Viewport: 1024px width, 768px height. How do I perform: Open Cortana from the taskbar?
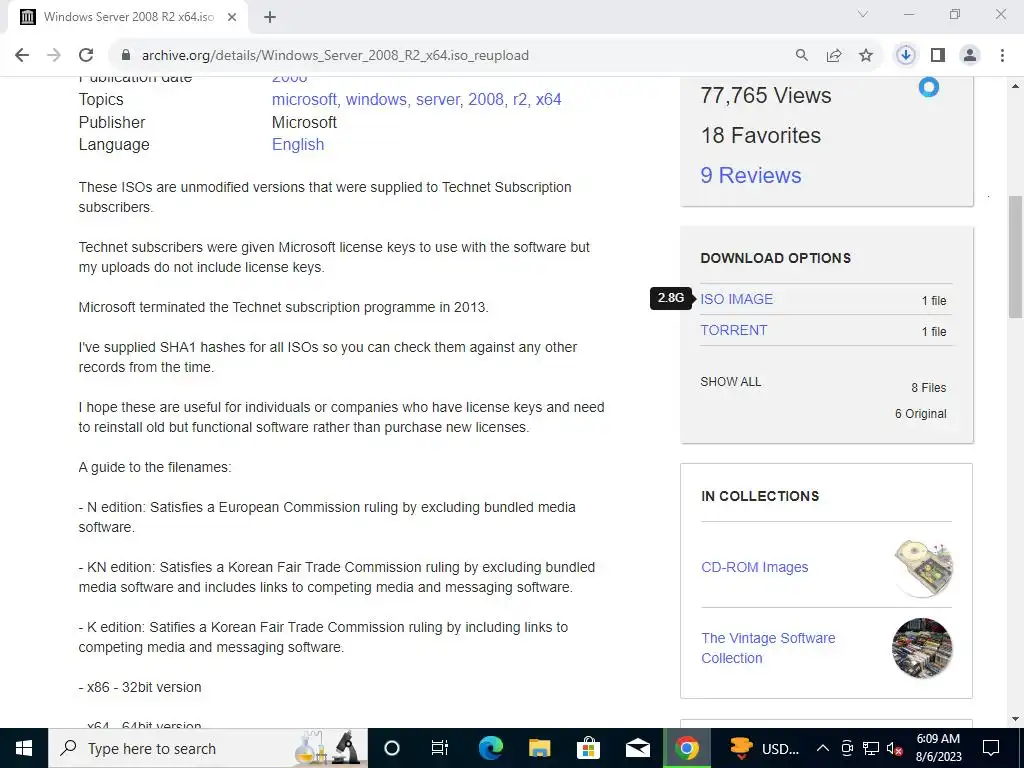391,748
